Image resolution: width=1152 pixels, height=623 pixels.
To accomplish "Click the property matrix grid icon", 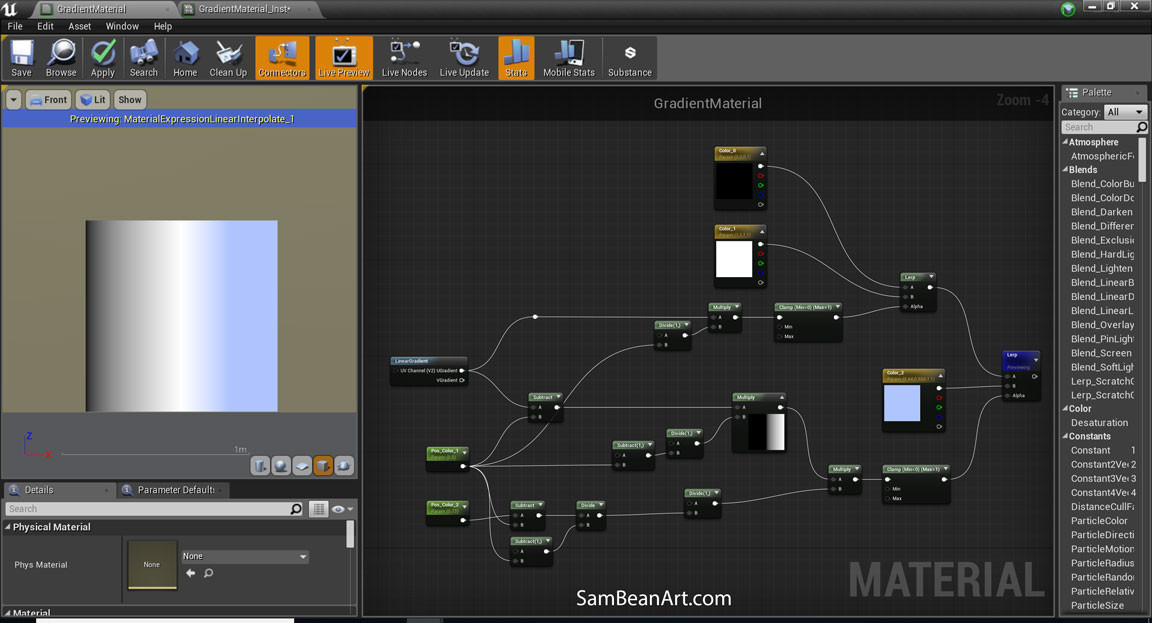I will pyautogui.click(x=318, y=508).
